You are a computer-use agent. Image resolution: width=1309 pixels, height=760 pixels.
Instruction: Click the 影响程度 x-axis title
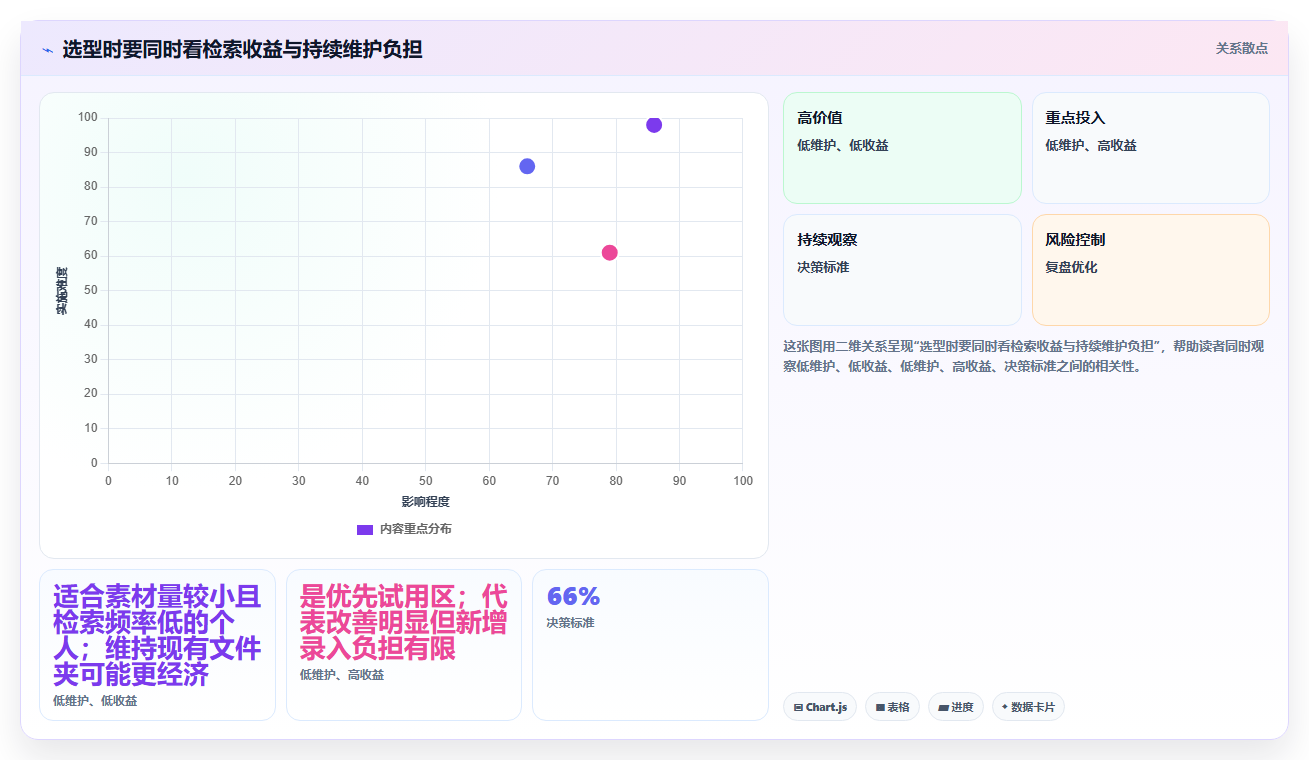pos(426,502)
